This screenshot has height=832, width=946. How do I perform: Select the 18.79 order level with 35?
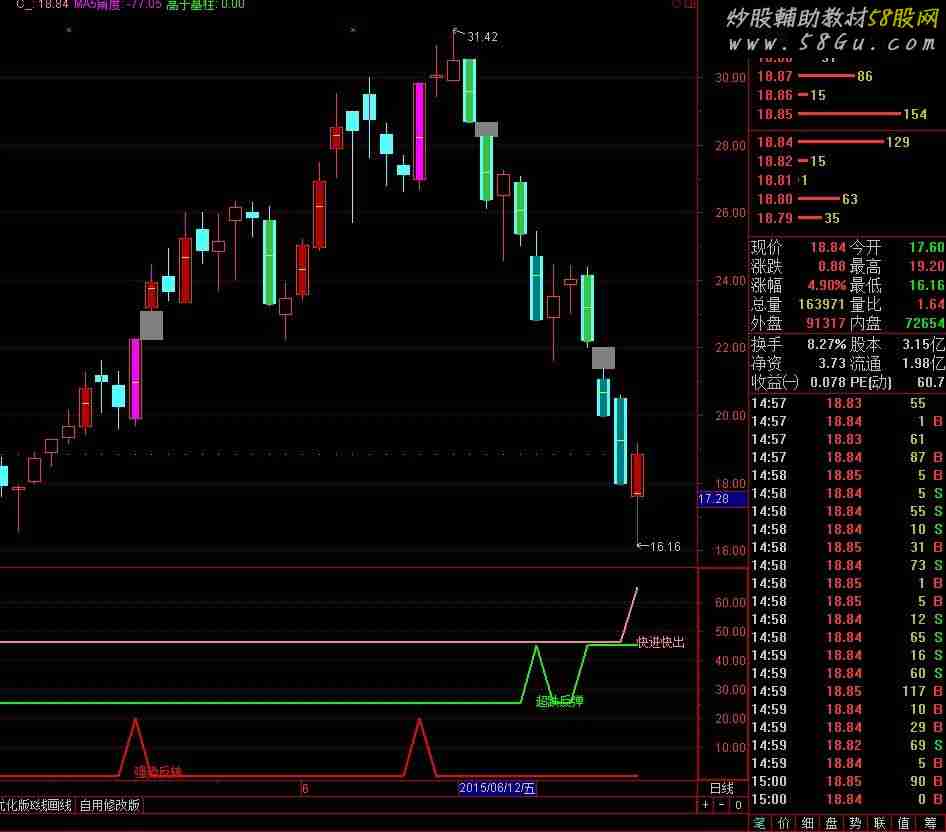[798, 218]
